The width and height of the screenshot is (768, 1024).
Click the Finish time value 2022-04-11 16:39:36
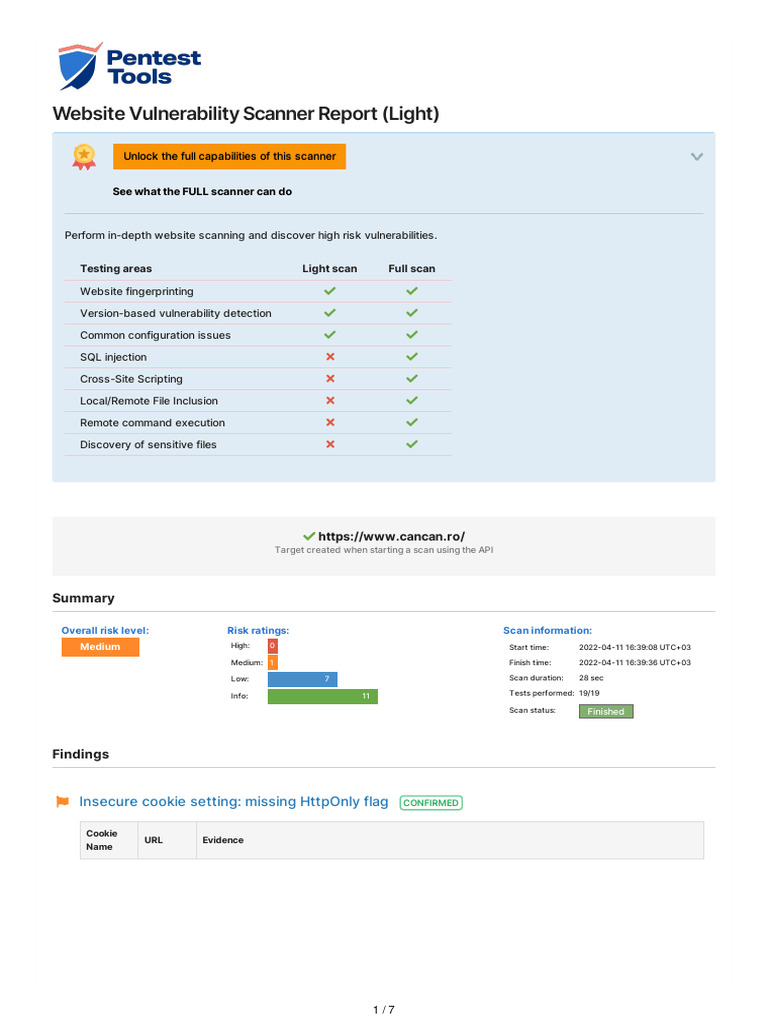point(635,662)
